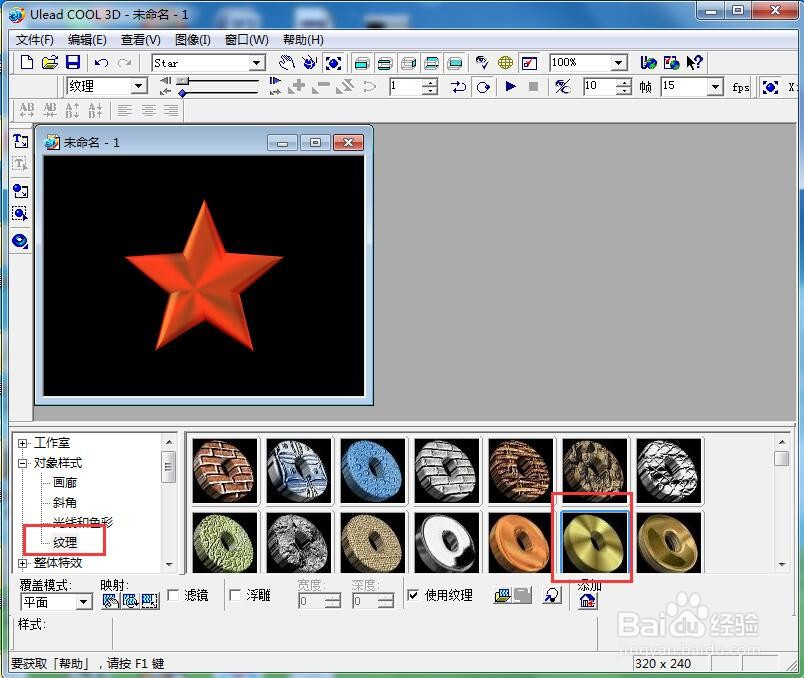Screen dimensions: 804x678
Task: Choose the orange glossy texture thumbnail
Action: coord(520,543)
